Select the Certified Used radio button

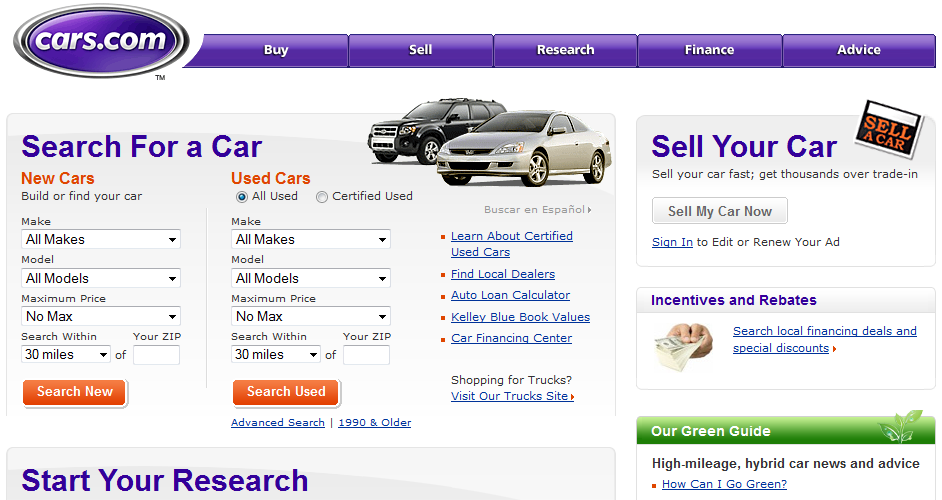[x=322, y=197]
